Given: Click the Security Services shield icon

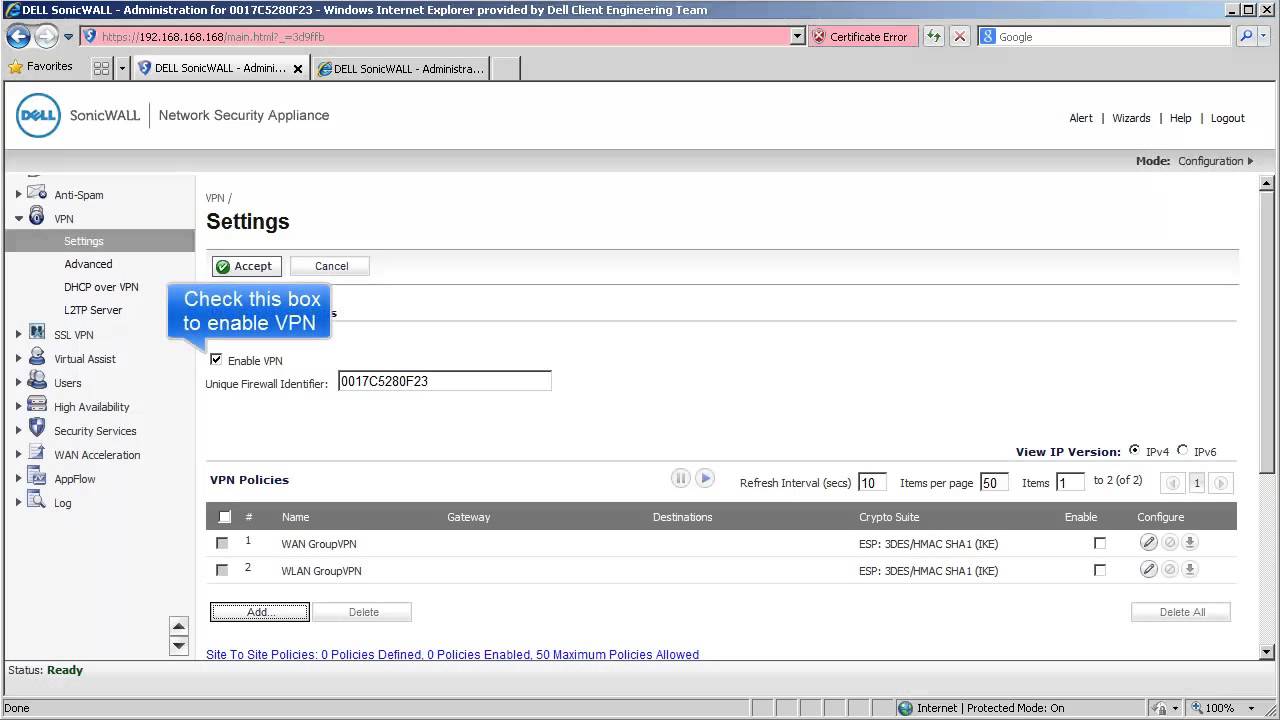Looking at the screenshot, I should tap(37, 429).
